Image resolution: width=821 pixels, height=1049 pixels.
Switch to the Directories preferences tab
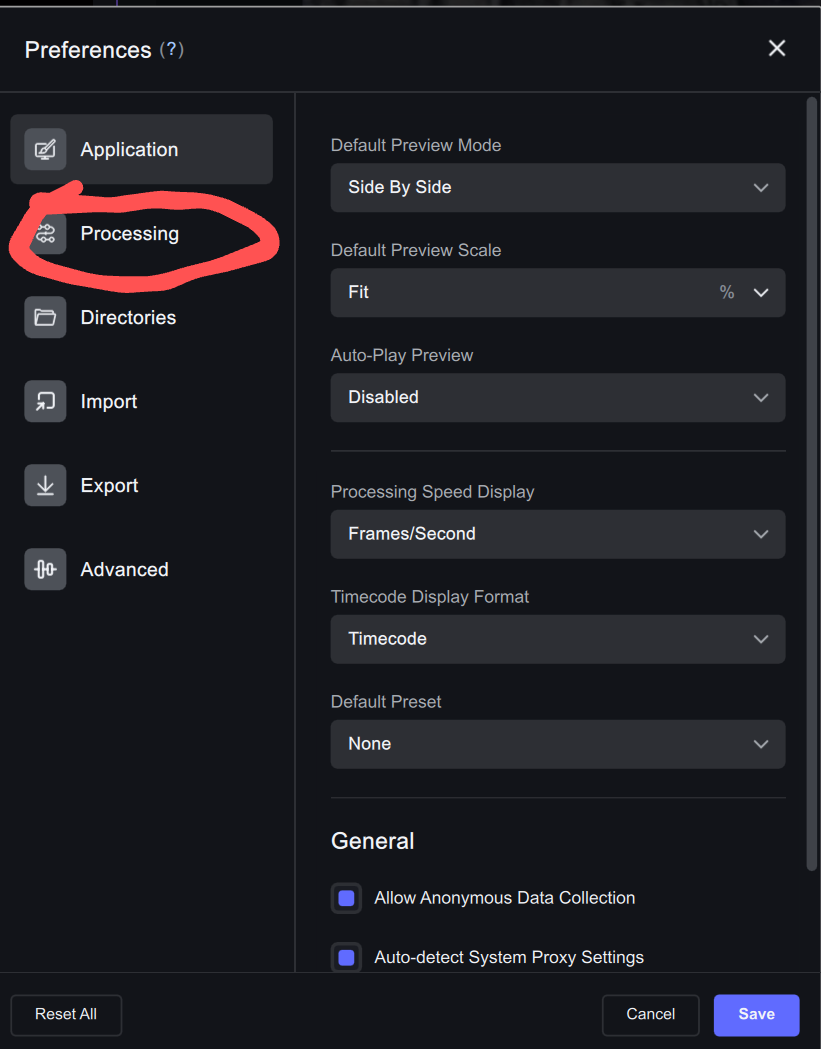click(x=128, y=317)
